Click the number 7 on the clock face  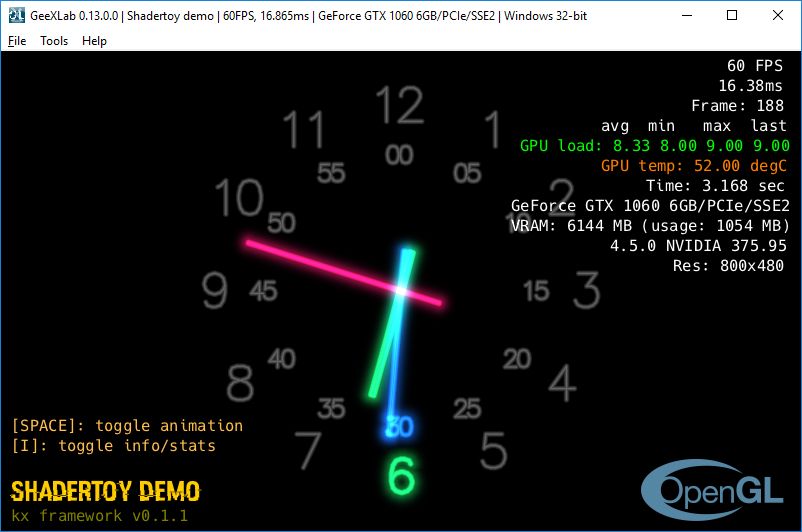tap(308, 450)
